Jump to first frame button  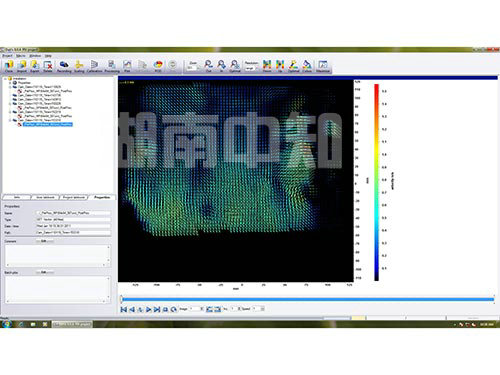tap(124, 309)
